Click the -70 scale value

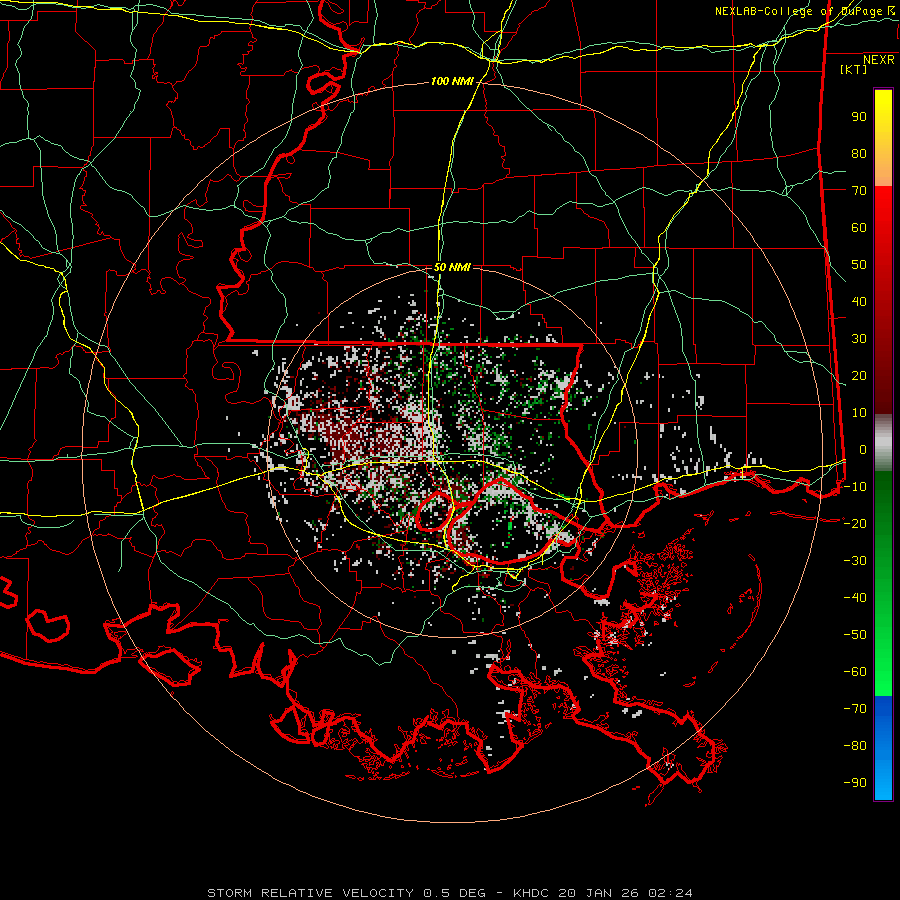[855, 709]
